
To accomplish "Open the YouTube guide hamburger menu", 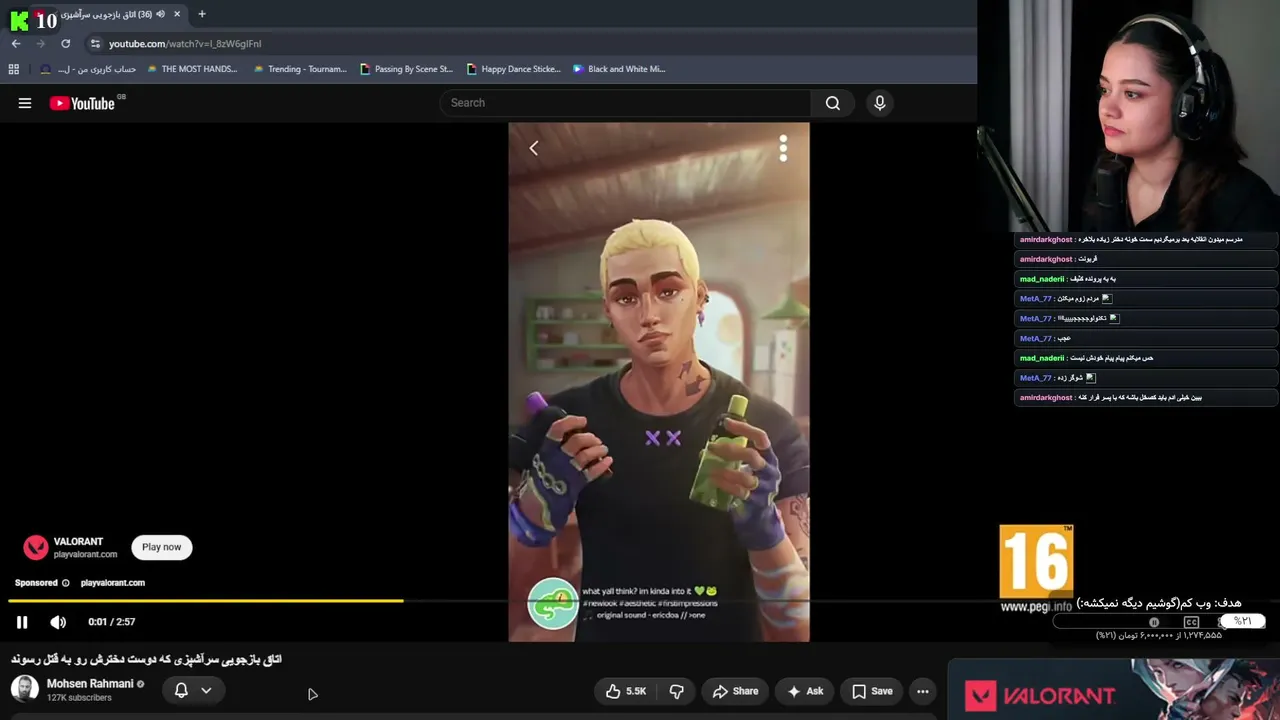I will [x=25, y=103].
